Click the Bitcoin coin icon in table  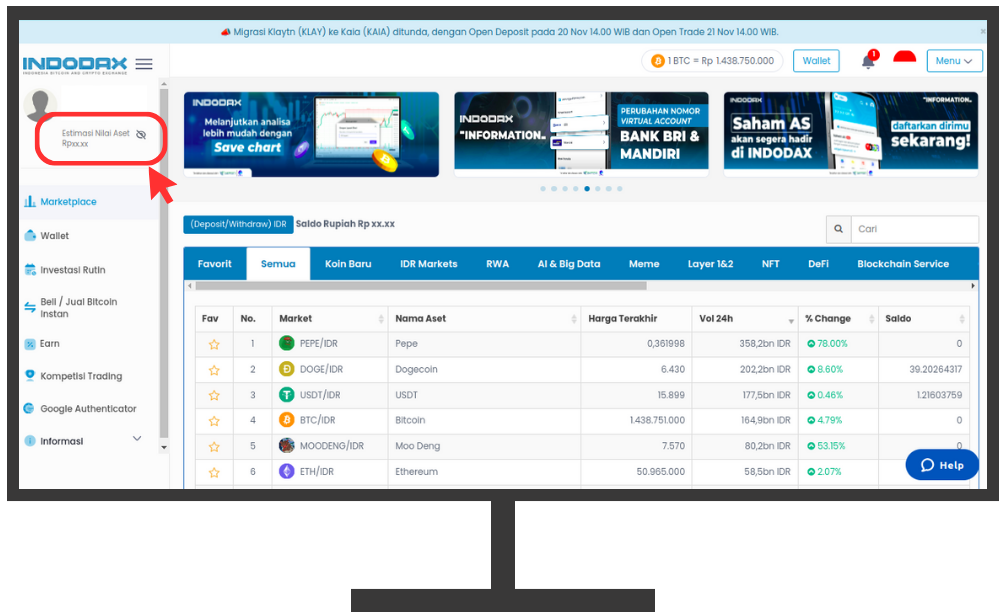(x=286, y=420)
